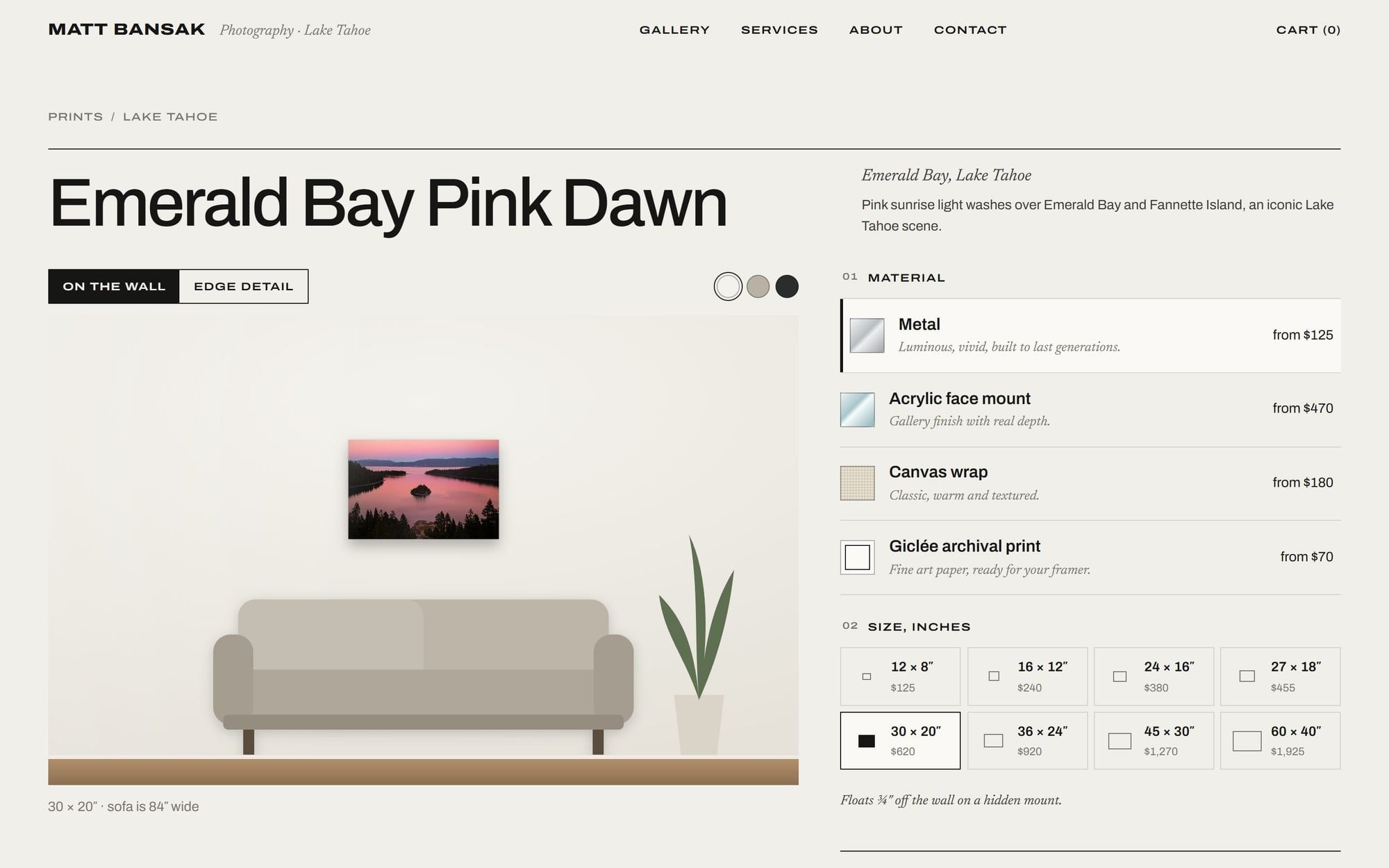Pick the 36 × 24″ size at $920

(1027, 740)
